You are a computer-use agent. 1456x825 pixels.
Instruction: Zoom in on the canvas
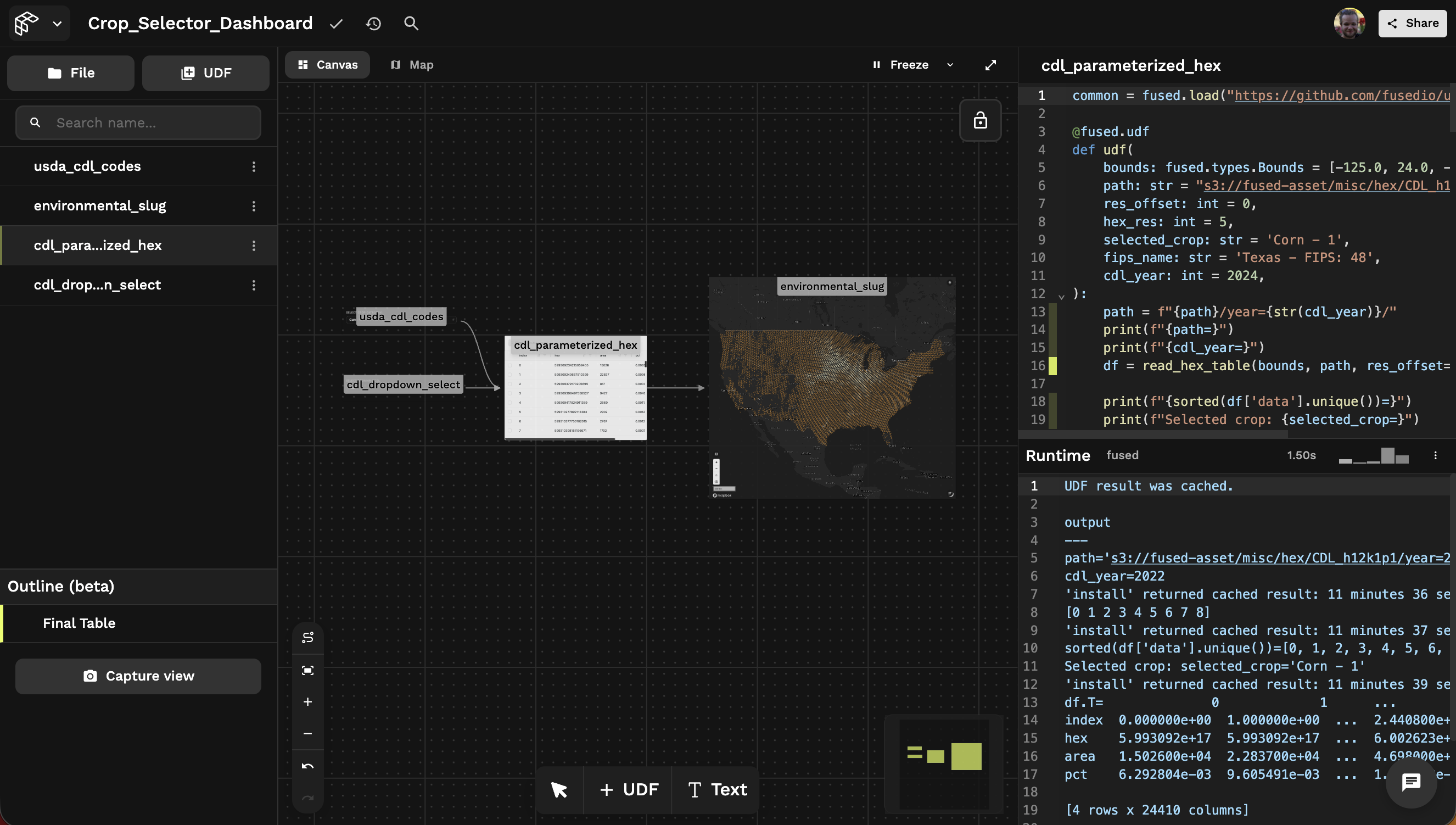click(307, 702)
